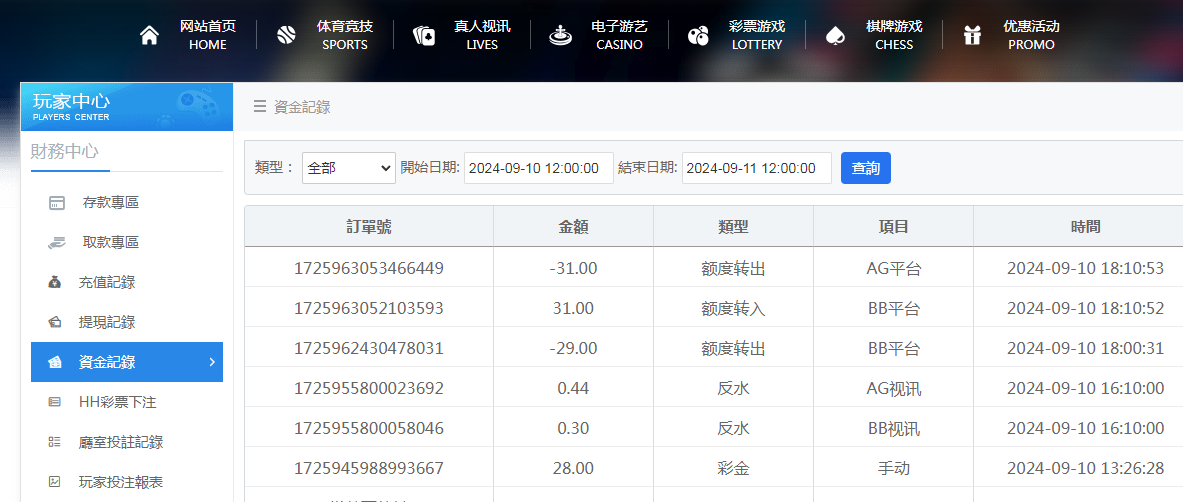Click the hamburger icon beside 資金記錄

tap(260, 107)
